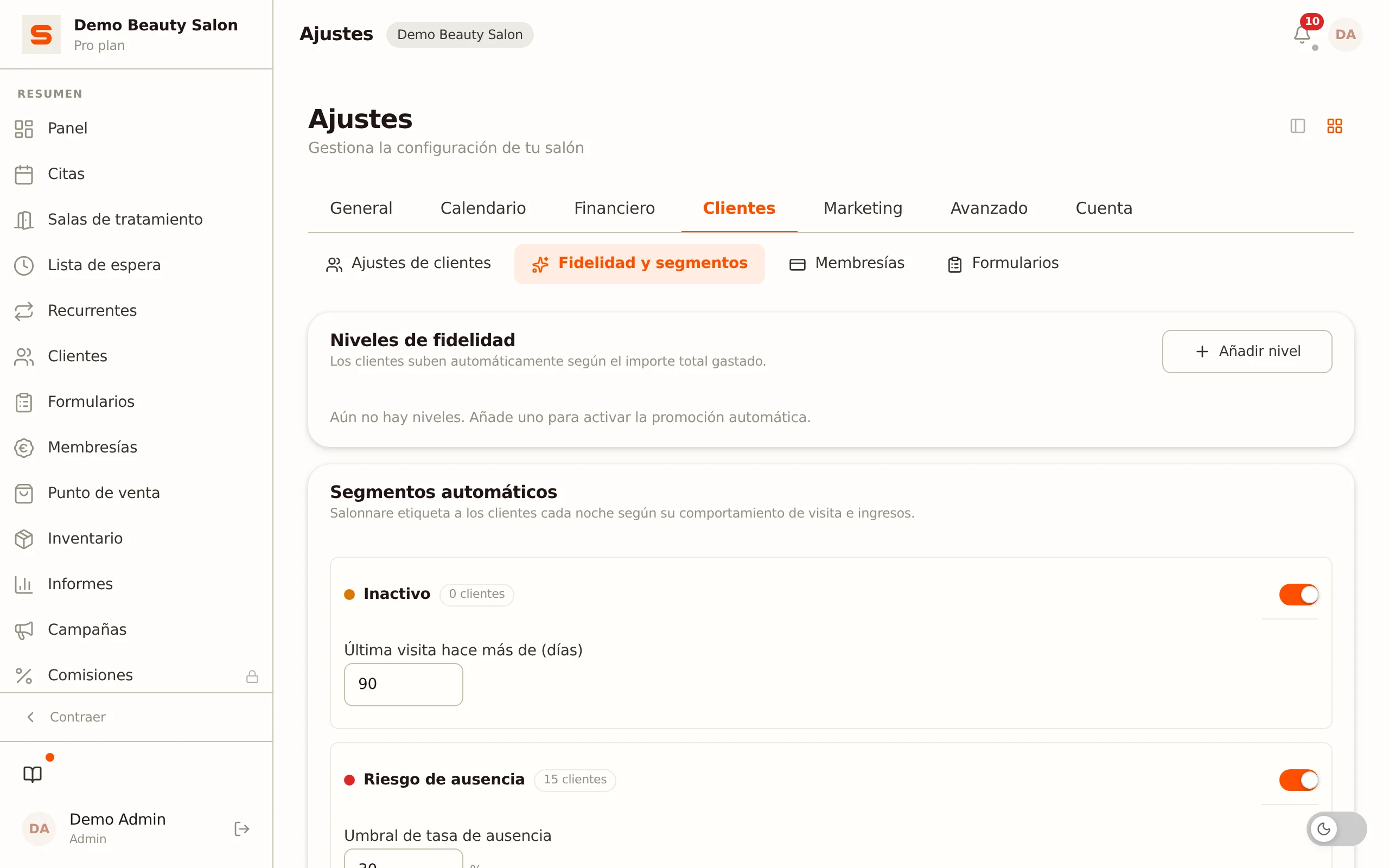Open the Avanzado settings tab

989,208
